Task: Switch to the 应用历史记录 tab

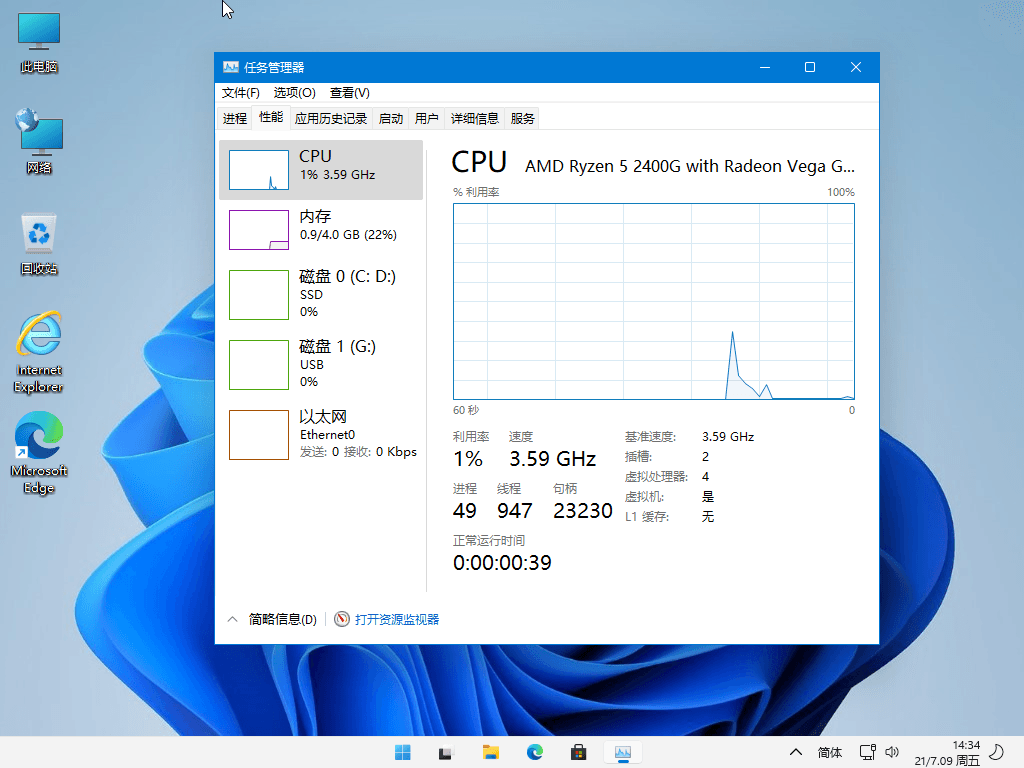Action: coord(331,119)
